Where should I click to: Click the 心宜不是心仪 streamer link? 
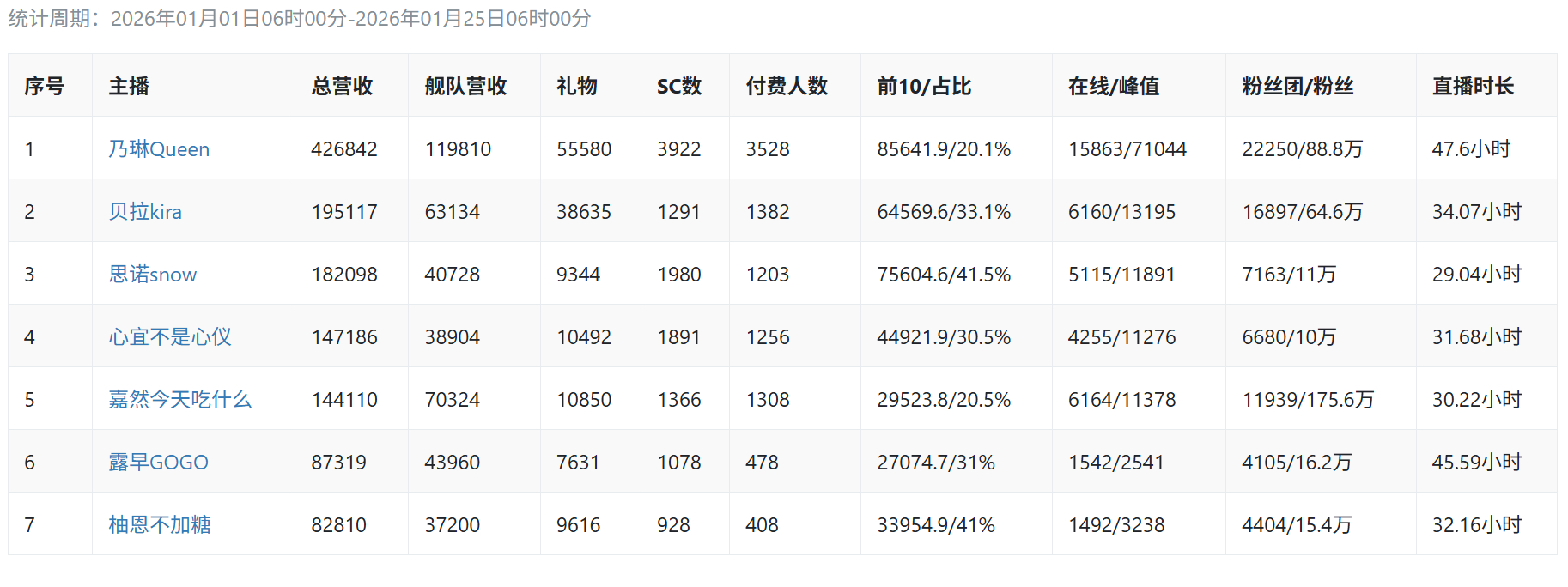(x=170, y=337)
